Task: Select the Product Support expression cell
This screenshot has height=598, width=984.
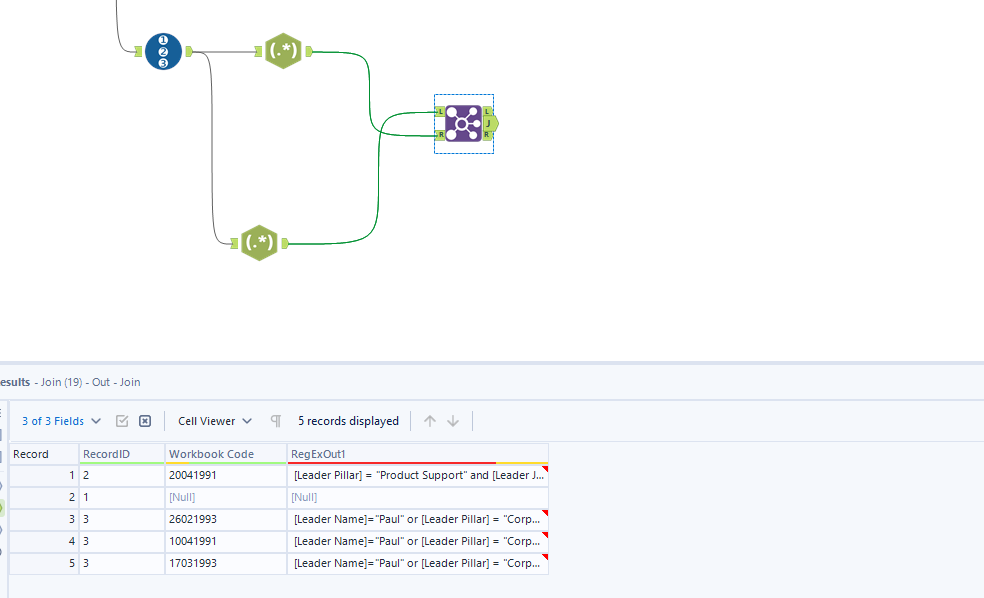Action: pyautogui.click(x=417, y=475)
